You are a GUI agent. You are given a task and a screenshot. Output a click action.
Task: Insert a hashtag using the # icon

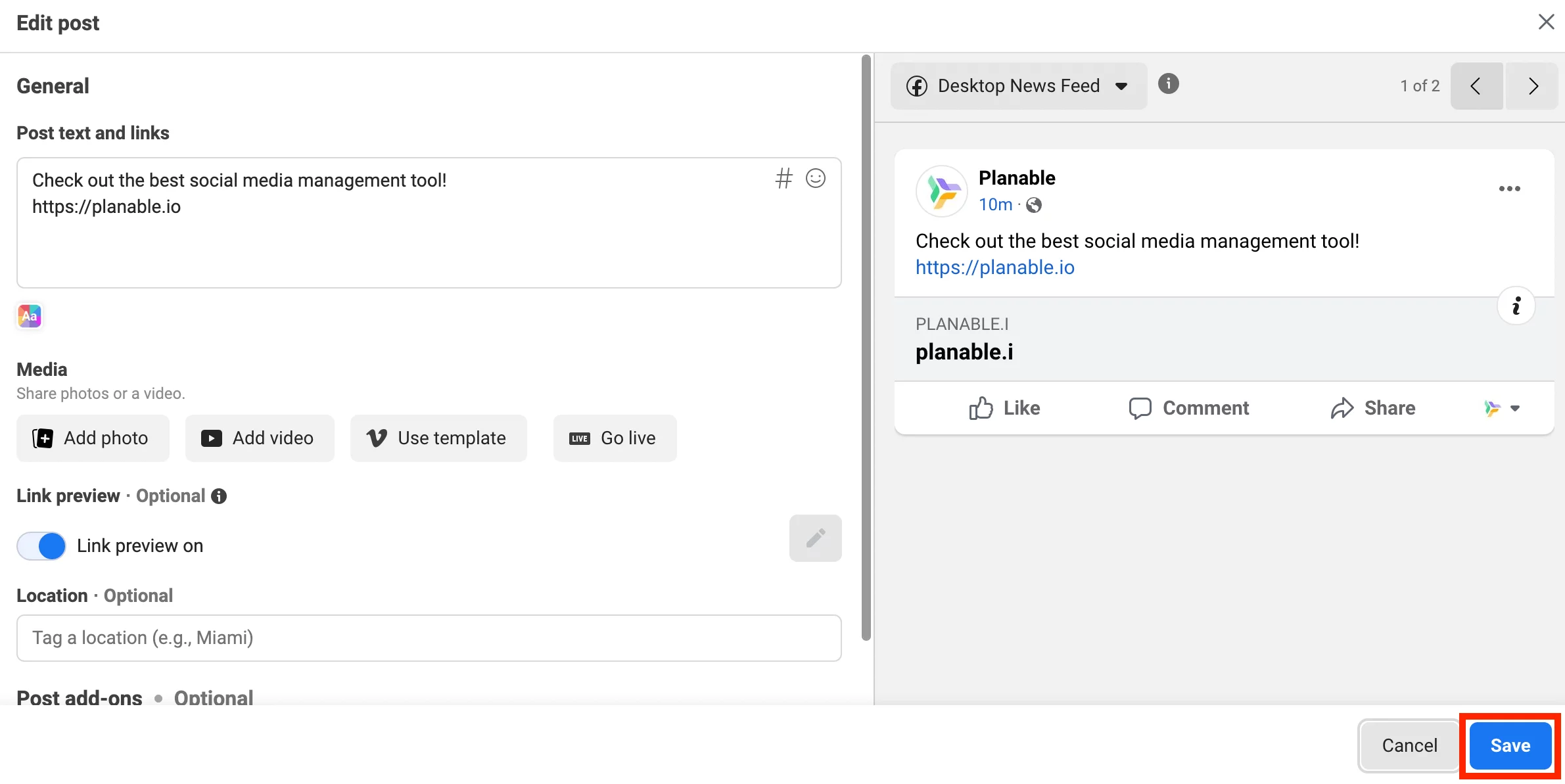[783, 179]
